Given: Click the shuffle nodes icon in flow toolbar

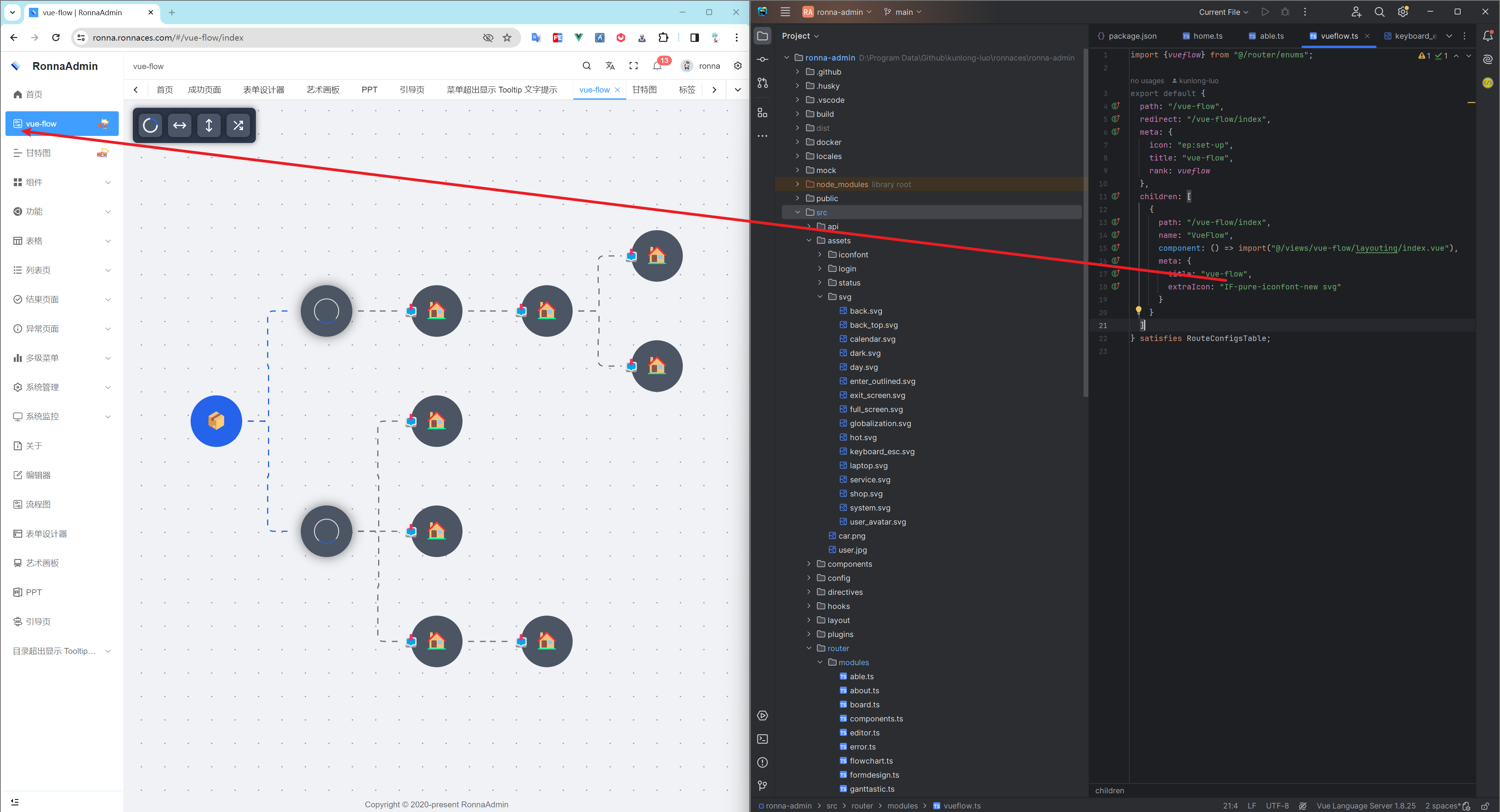Looking at the screenshot, I should click(238, 125).
